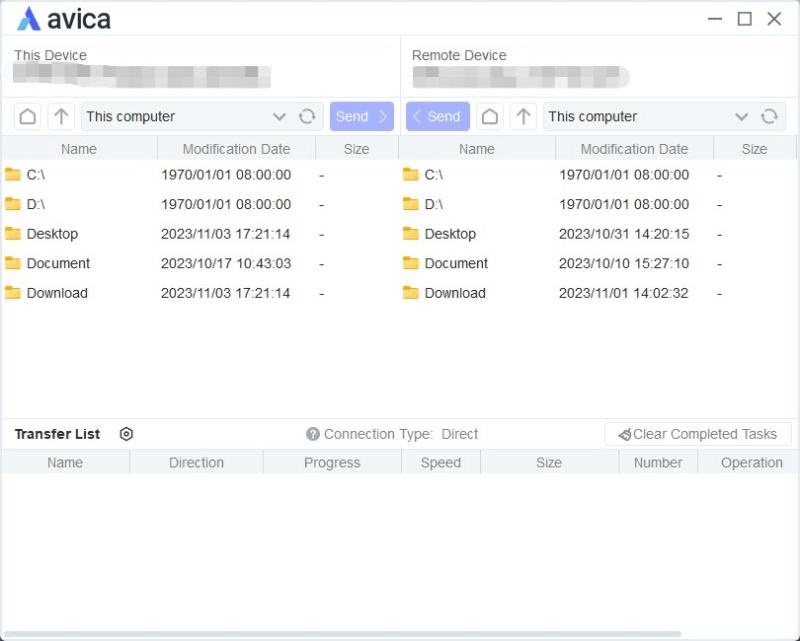
Task: Close the Avica window
Action: 774,19
